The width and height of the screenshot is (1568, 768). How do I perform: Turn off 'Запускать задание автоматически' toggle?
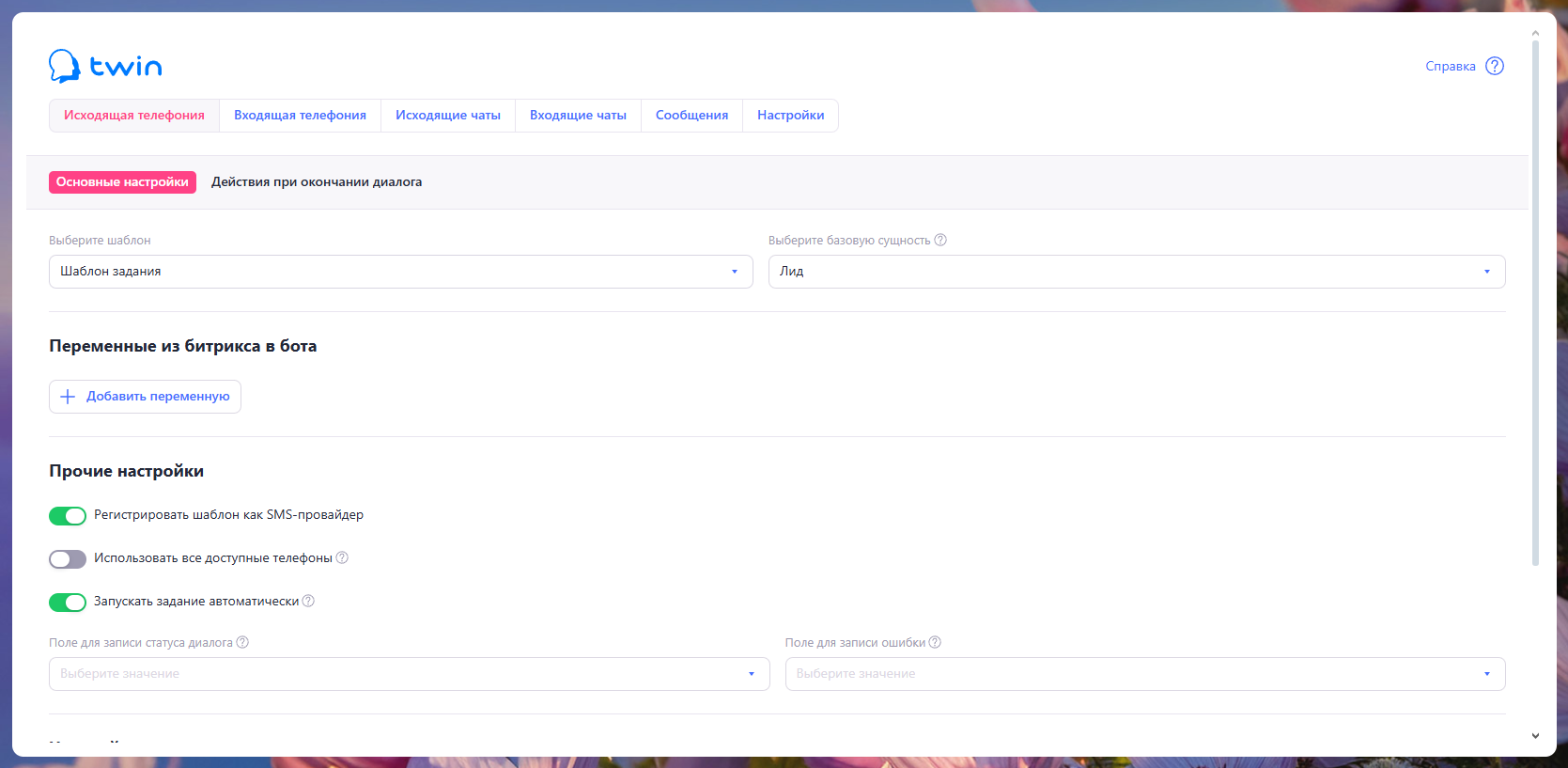coord(68,603)
